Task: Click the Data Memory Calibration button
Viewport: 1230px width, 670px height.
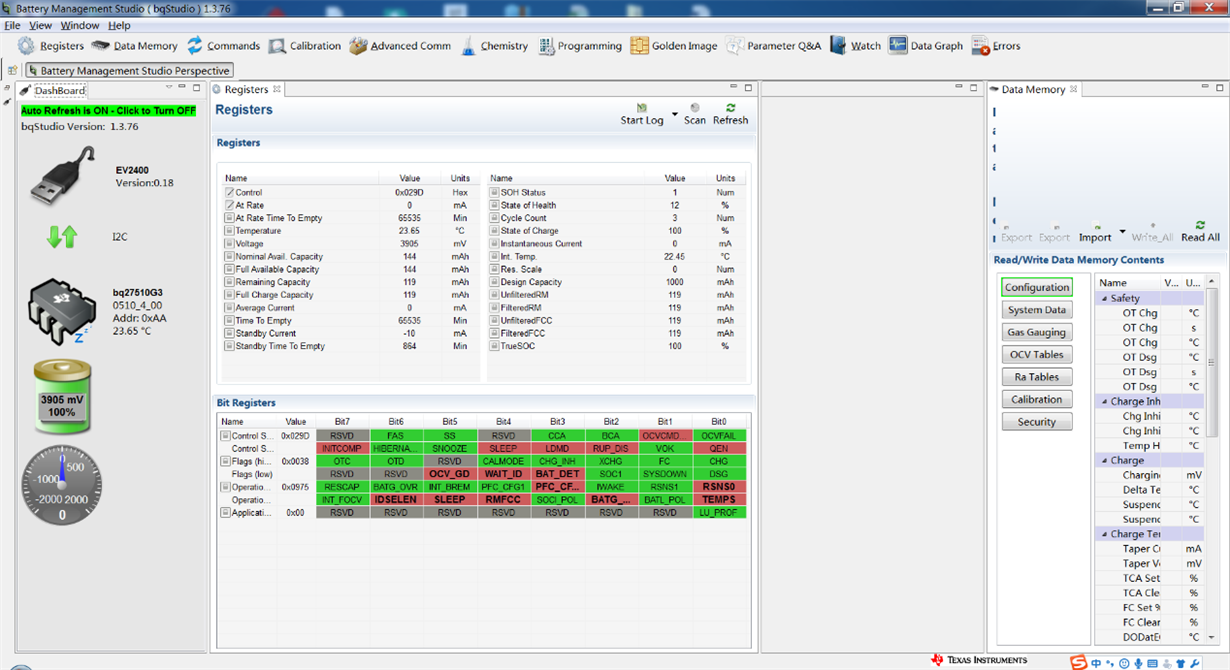Action: click(1037, 399)
